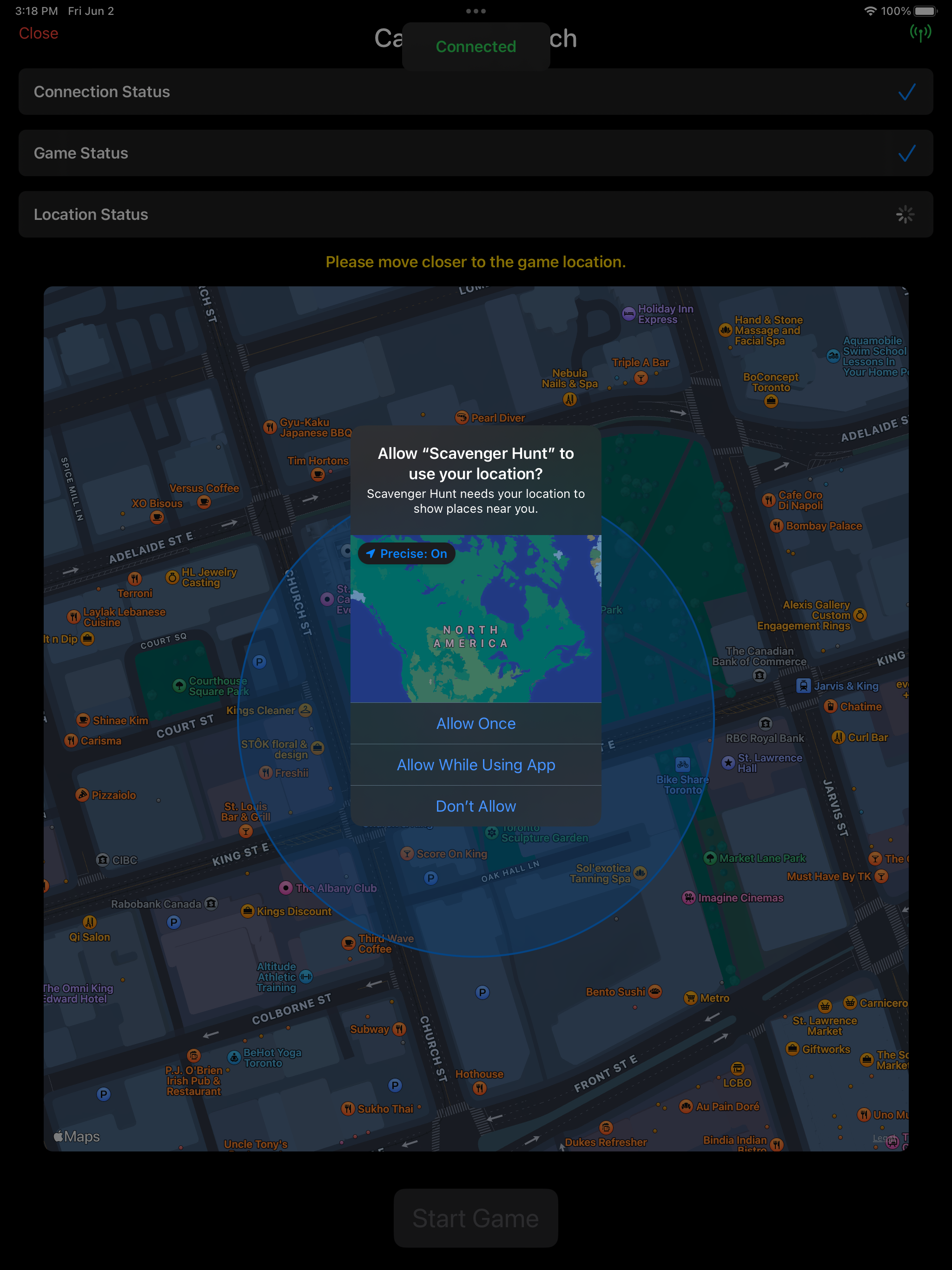Select Don't Allow for location
The image size is (952, 1270).
pos(476,806)
